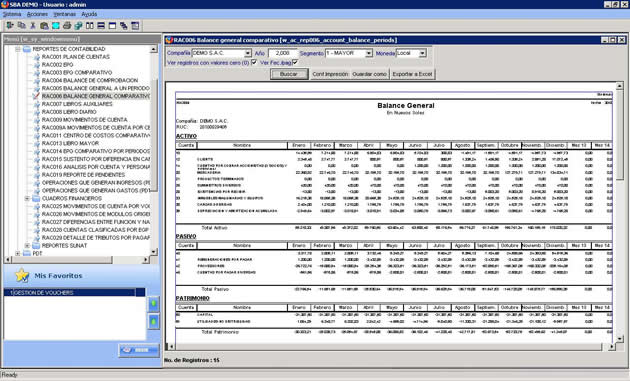Click the tile vertical windows icon
This screenshot has height=381, width=630.
pyautogui.click(x=90, y=26)
